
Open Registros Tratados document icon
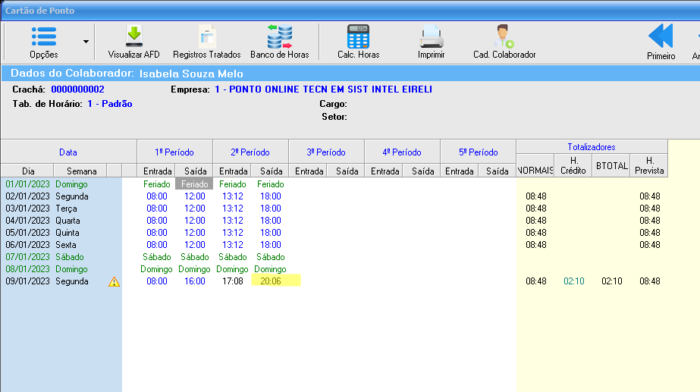pyautogui.click(x=207, y=36)
